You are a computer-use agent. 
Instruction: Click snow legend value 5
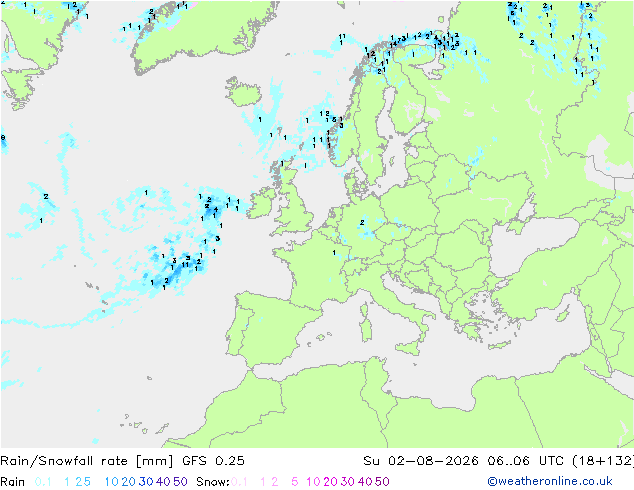pyautogui.click(x=295, y=482)
